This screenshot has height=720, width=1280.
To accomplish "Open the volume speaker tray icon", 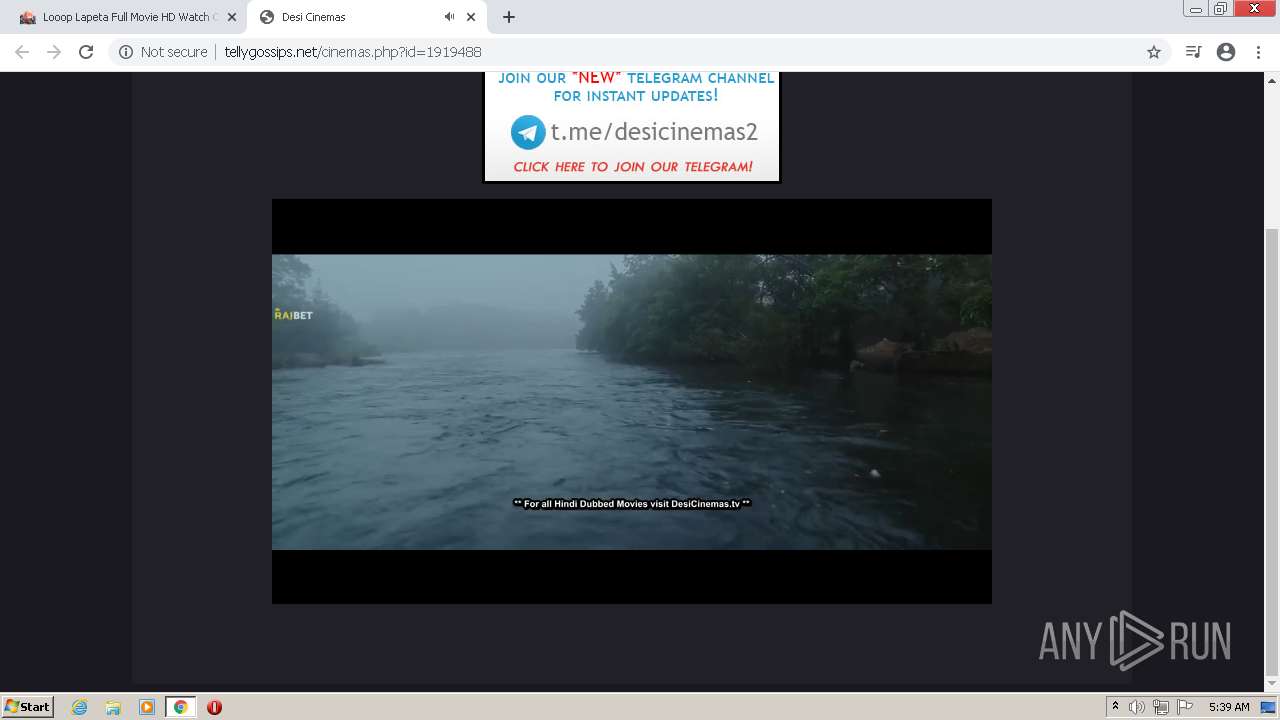I will click(1137, 707).
